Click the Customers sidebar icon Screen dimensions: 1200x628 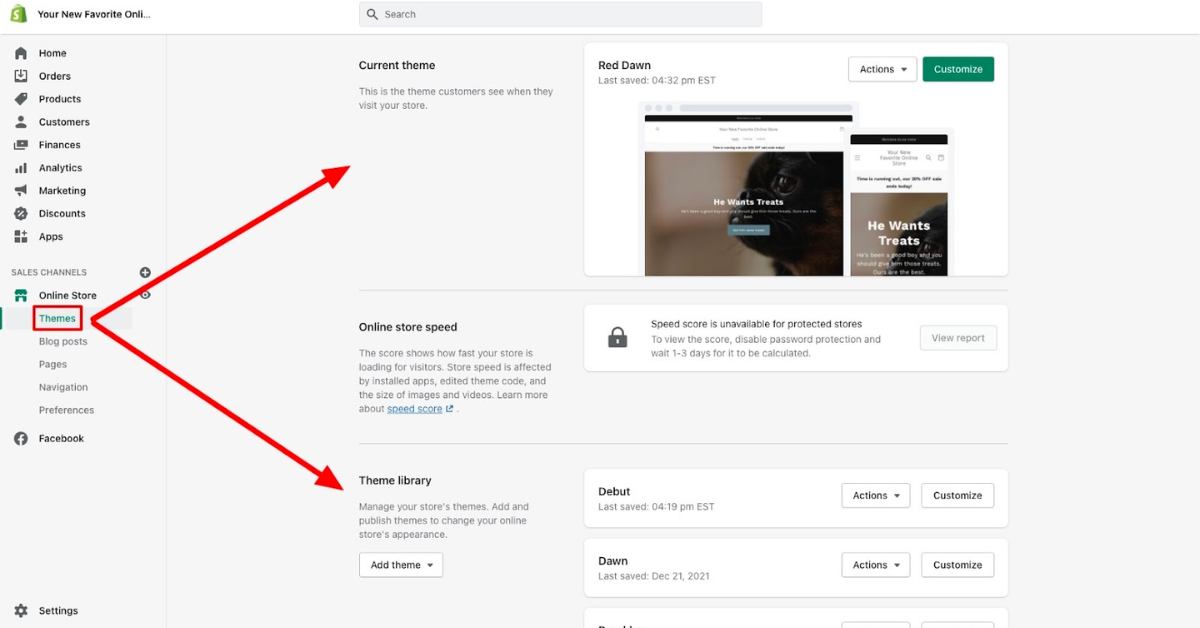[22, 121]
